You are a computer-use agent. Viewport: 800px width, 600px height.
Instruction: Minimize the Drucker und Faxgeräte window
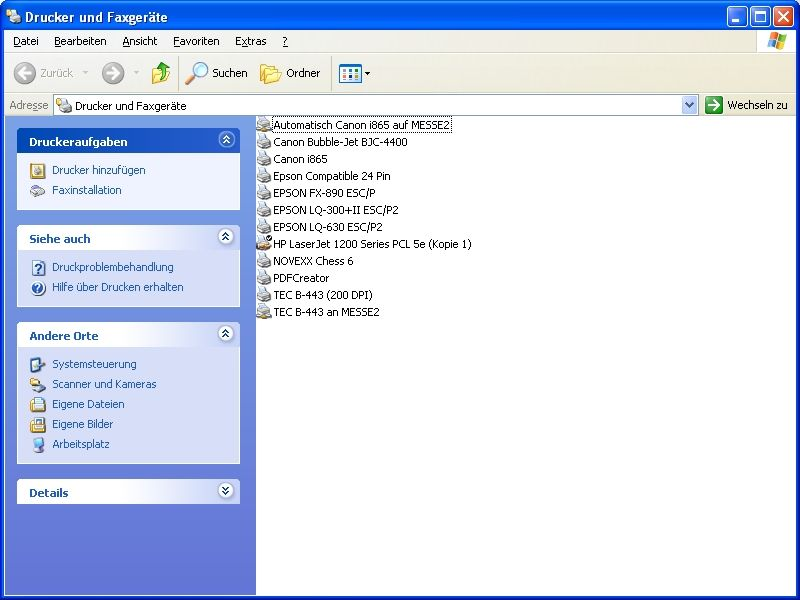pyautogui.click(x=737, y=17)
